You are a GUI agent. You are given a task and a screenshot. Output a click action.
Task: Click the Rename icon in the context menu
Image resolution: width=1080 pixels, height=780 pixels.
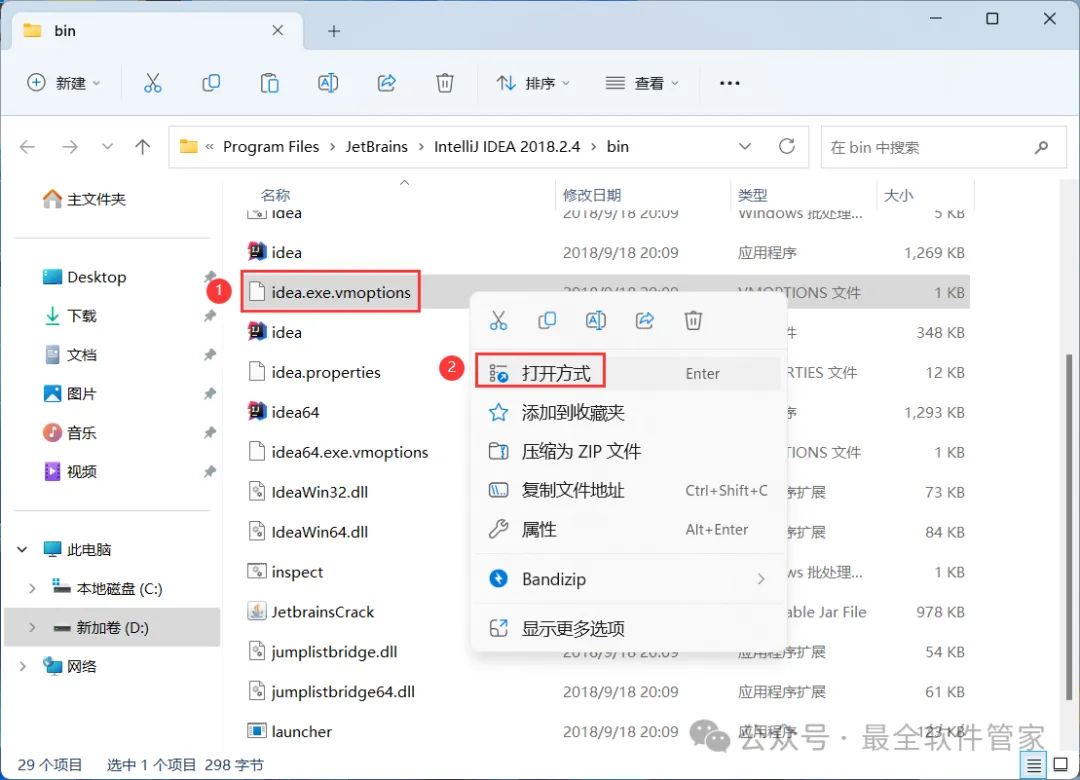(596, 320)
